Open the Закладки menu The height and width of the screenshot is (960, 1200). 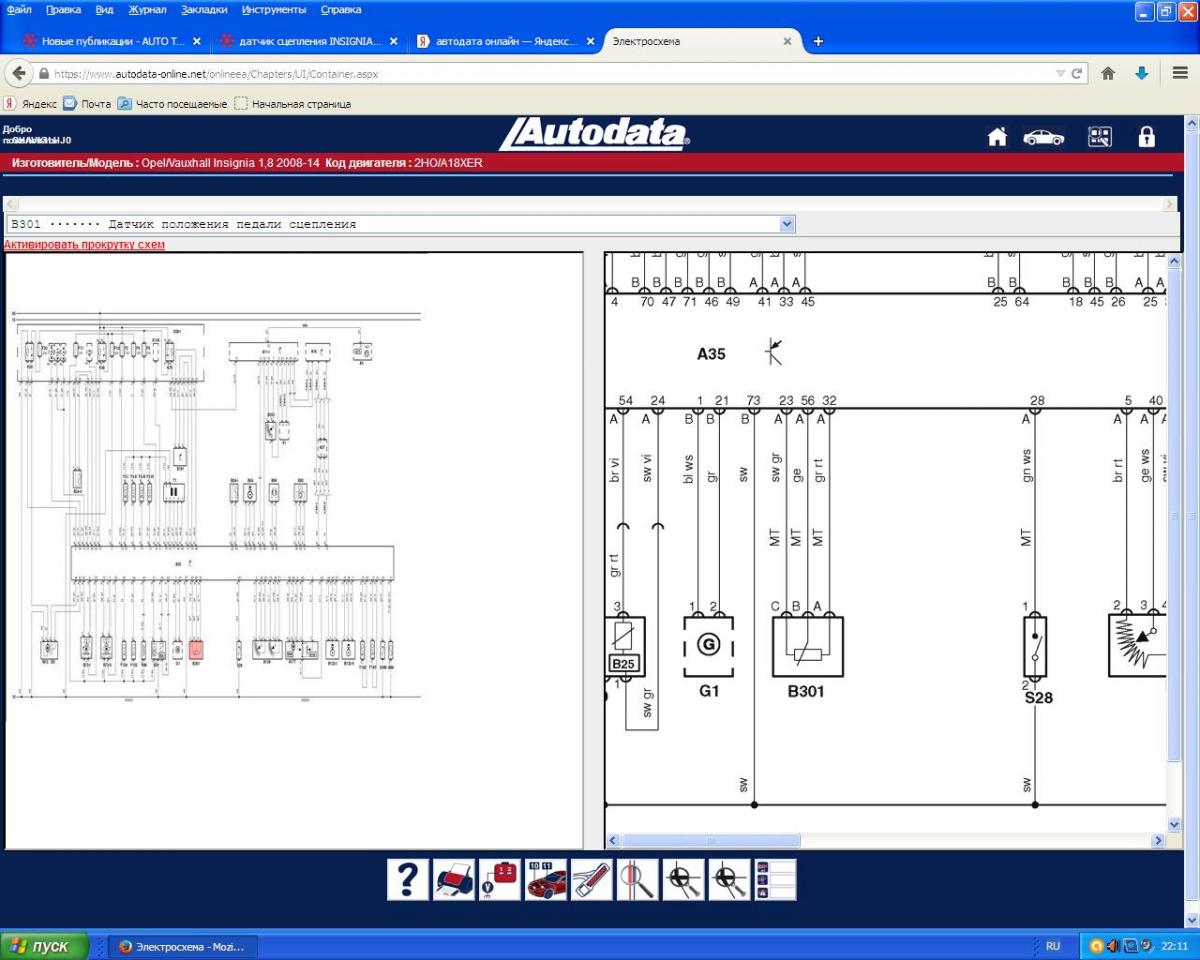(x=204, y=10)
